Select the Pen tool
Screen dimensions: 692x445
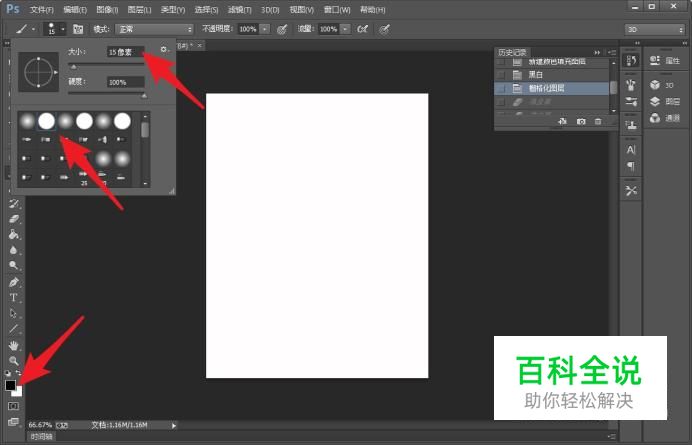(x=14, y=282)
